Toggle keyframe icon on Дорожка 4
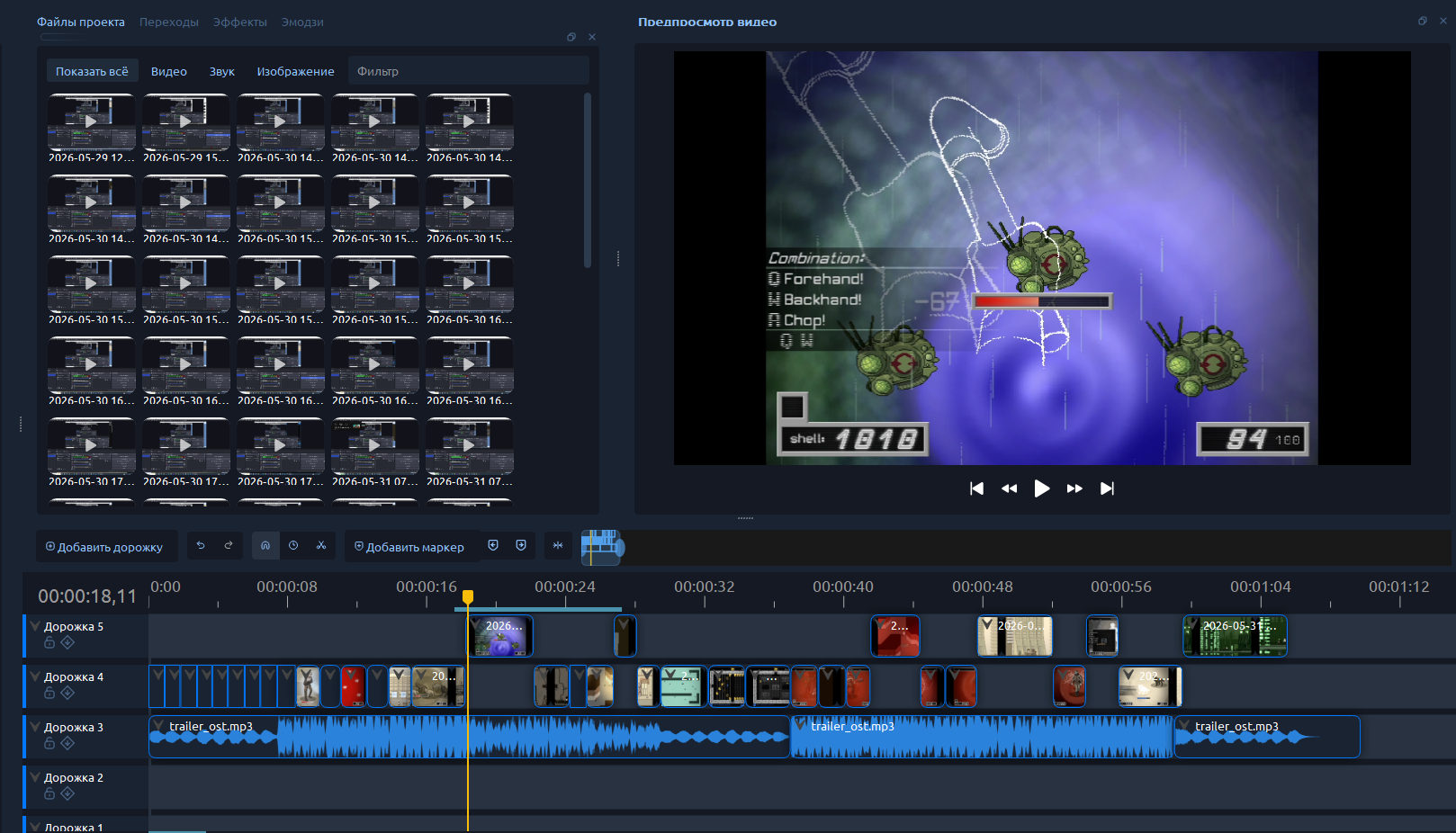 pos(67,693)
